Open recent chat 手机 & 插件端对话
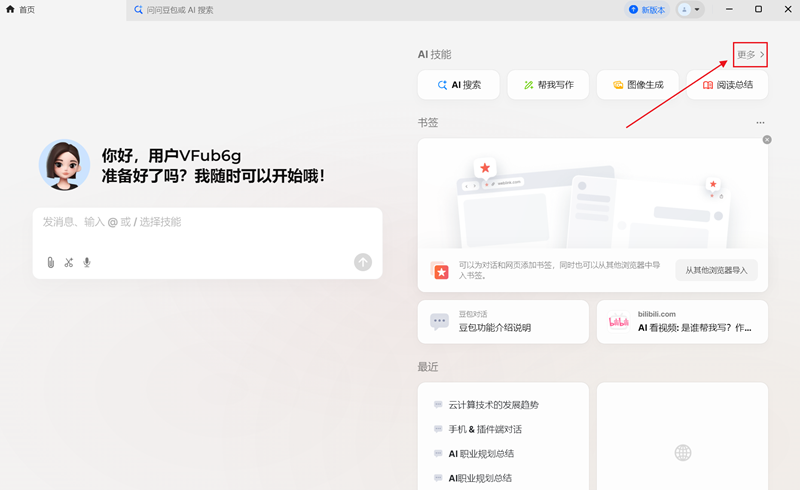This screenshot has width=800, height=490. [485, 429]
